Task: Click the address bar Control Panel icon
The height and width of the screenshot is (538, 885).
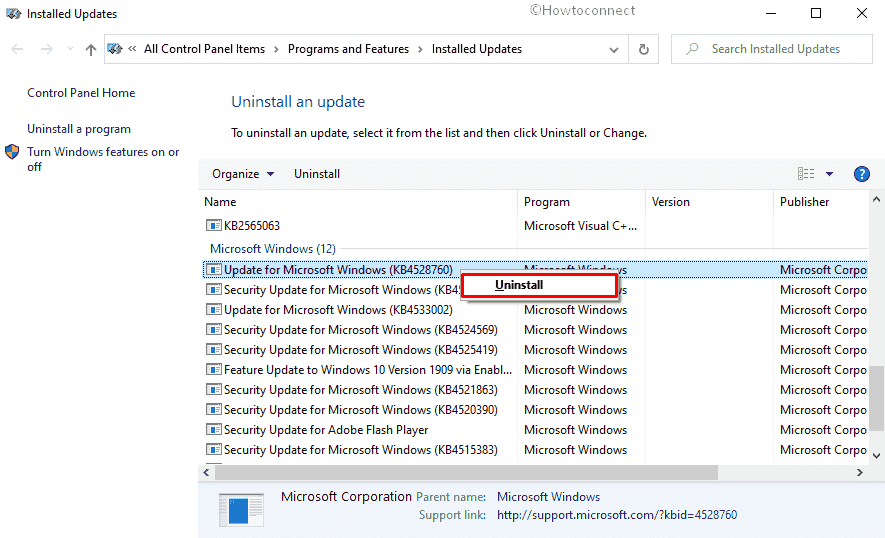Action: tap(115, 49)
